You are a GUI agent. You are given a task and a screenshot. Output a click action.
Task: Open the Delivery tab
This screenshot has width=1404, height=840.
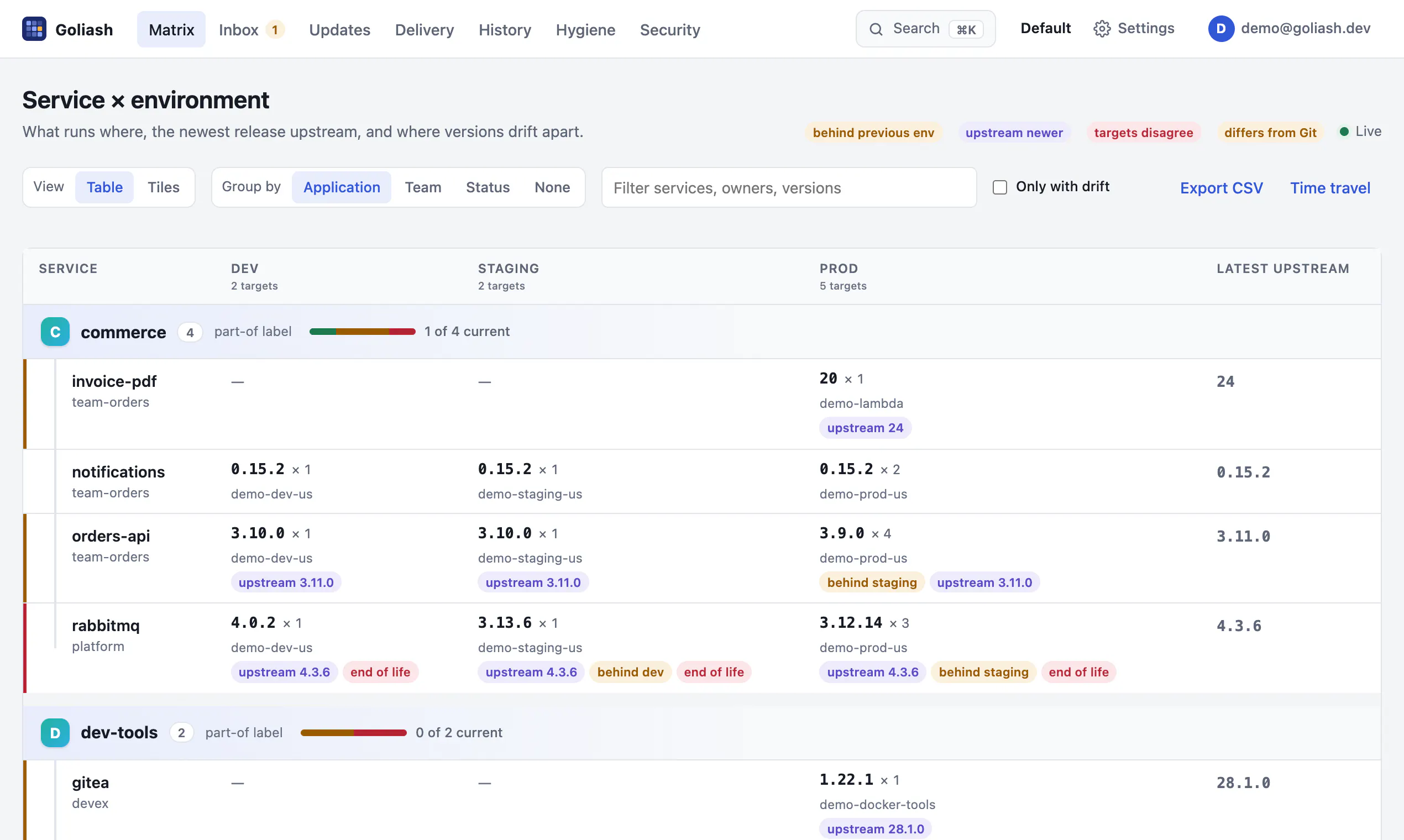click(425, 29)
